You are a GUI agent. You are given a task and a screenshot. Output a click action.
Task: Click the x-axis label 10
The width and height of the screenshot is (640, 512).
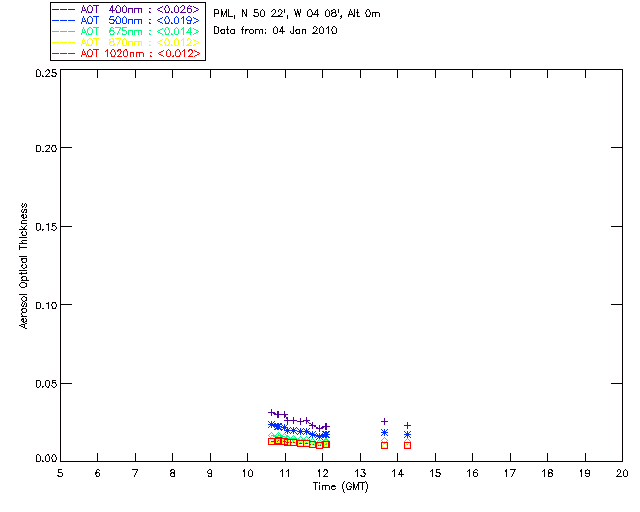pos(247,473)
